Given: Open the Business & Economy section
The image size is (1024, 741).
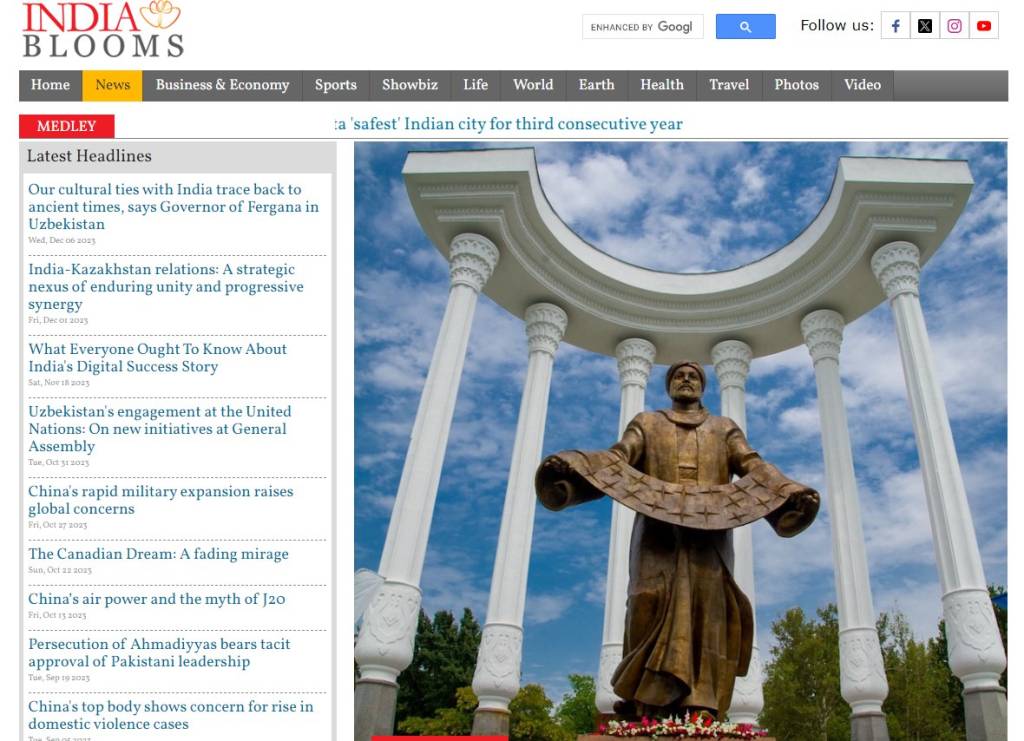Looking at the screenshot, I should (x=222, y=85).
